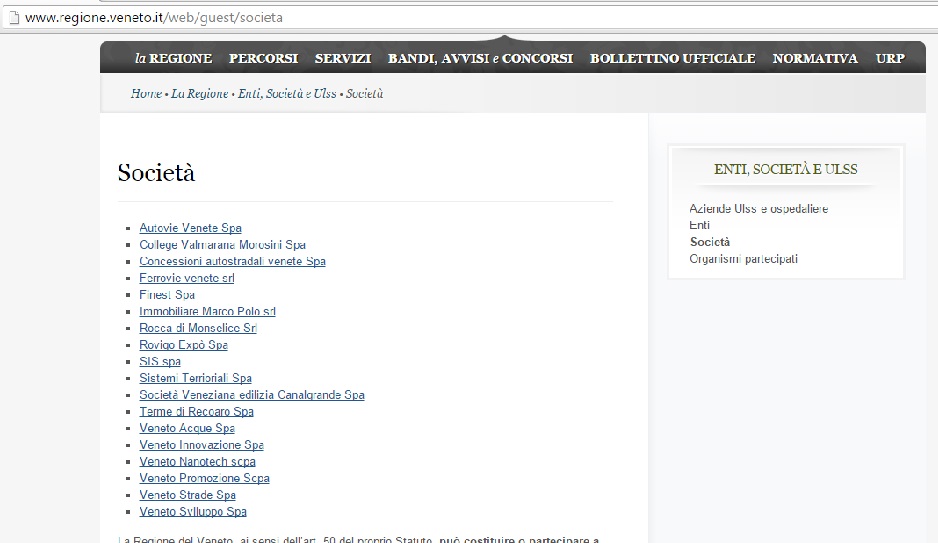Open the NORMATIVA menu item

(815, 59)
